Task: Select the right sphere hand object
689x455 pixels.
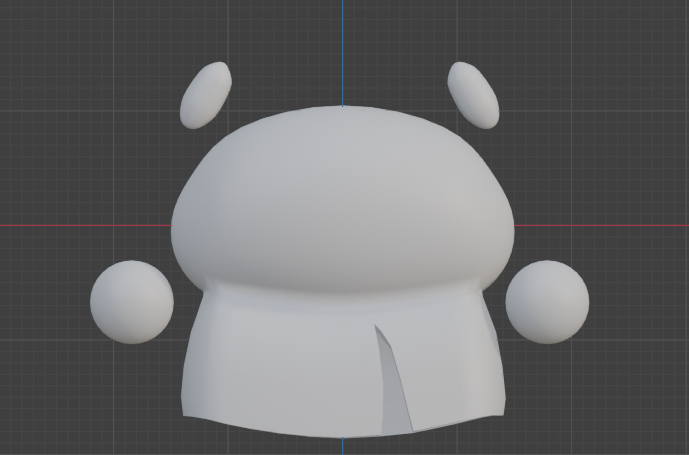Action: [x=548, y=302]
